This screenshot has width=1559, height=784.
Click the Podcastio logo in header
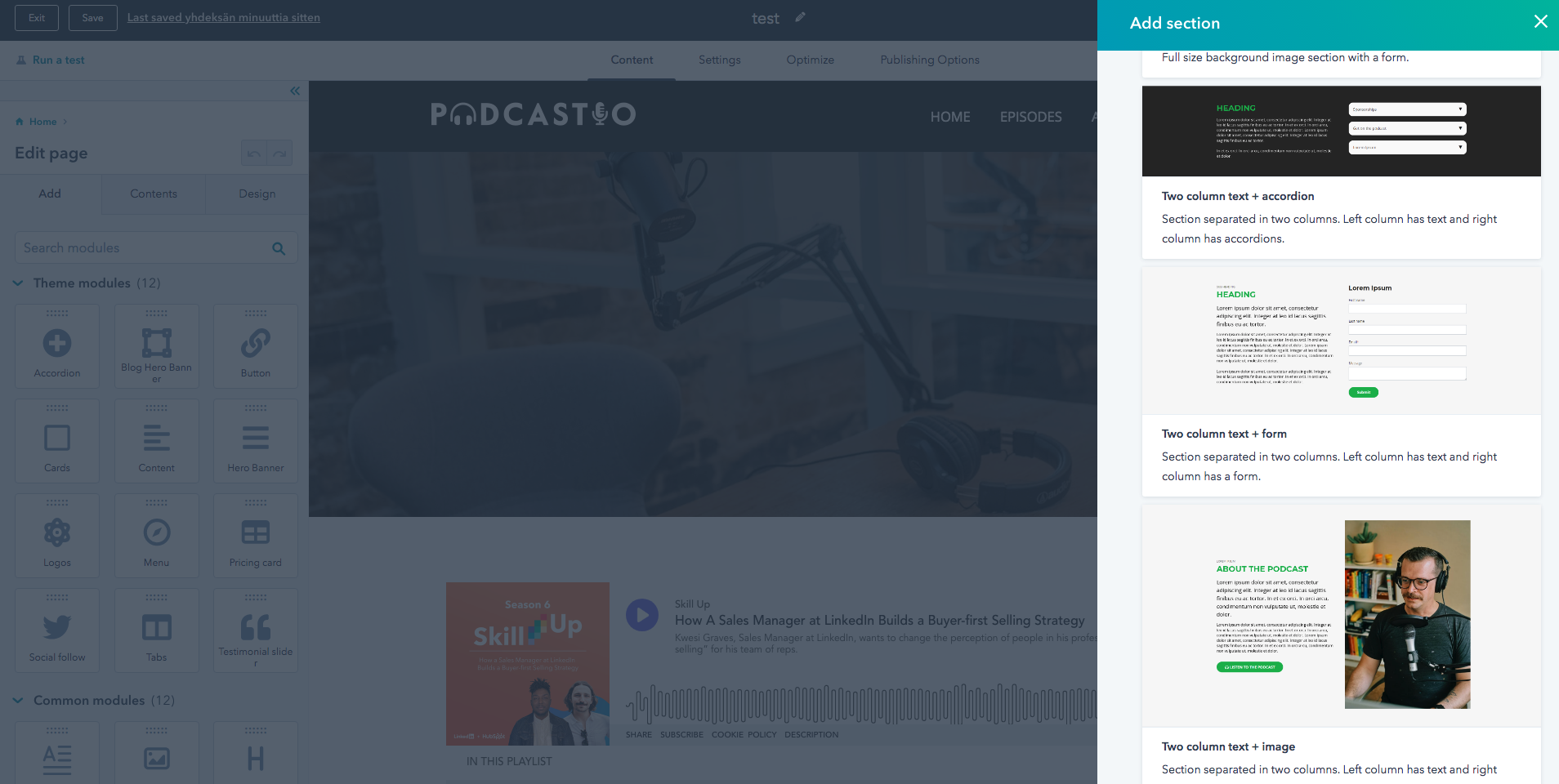[x=533, y=114]
